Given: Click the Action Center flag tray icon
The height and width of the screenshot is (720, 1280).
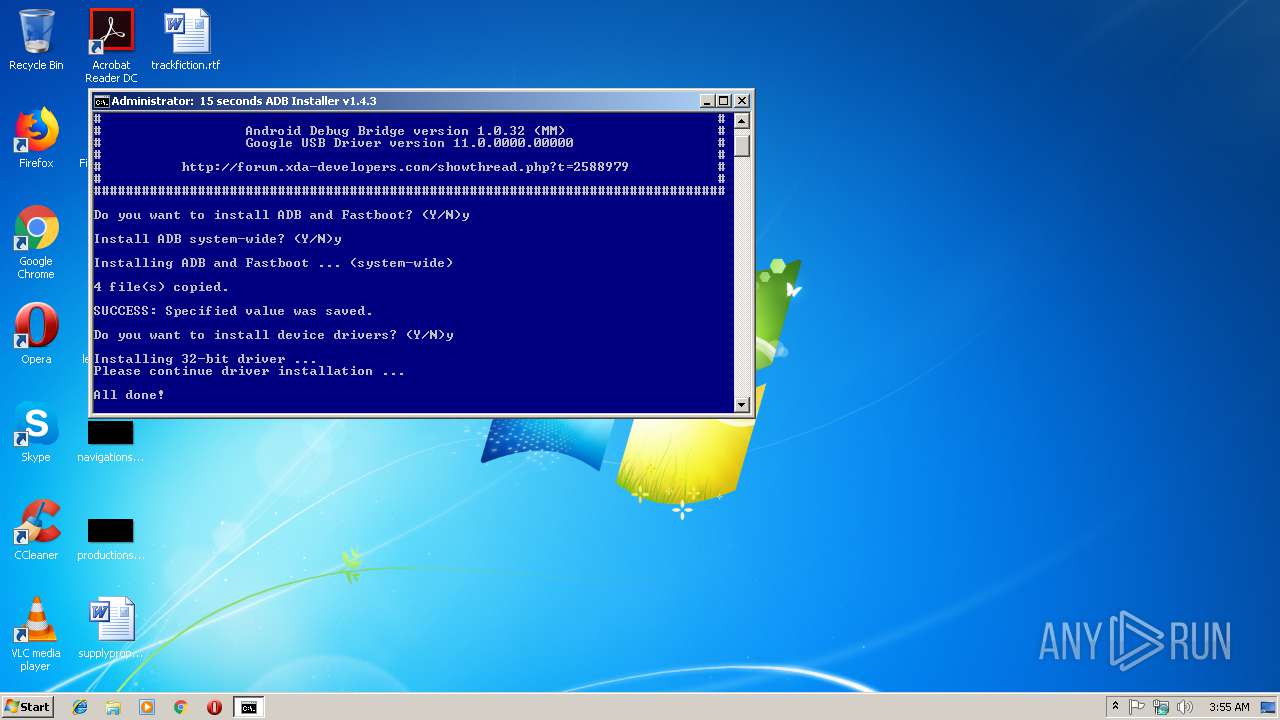Looking at the screenshot, I should (x=1137, y=707).
